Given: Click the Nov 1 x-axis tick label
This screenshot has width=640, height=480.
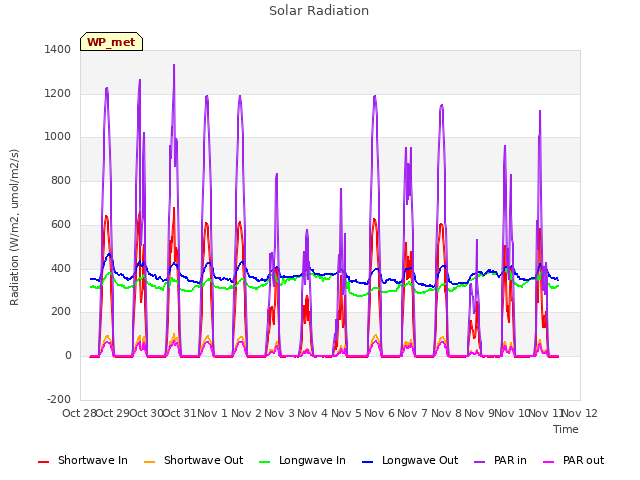Looking at the screenshot, I should pyautogui.click(x=212, y=413).
